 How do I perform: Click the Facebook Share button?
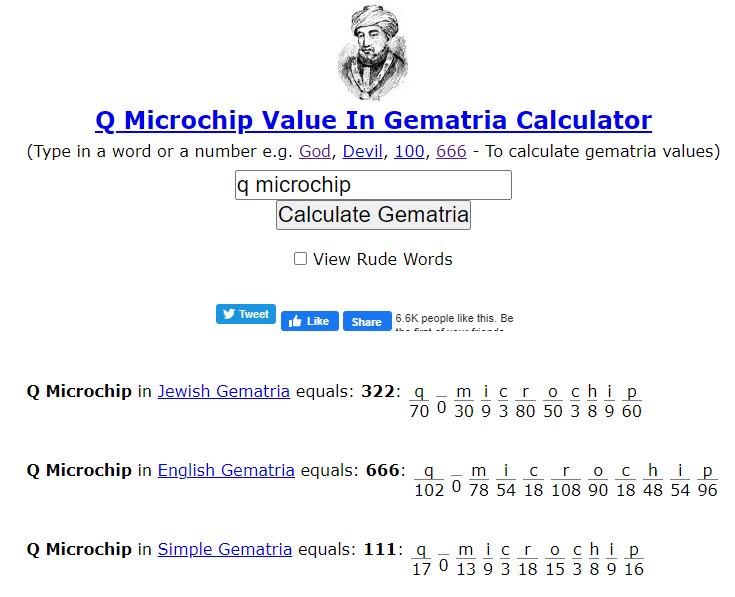point(367,321)
